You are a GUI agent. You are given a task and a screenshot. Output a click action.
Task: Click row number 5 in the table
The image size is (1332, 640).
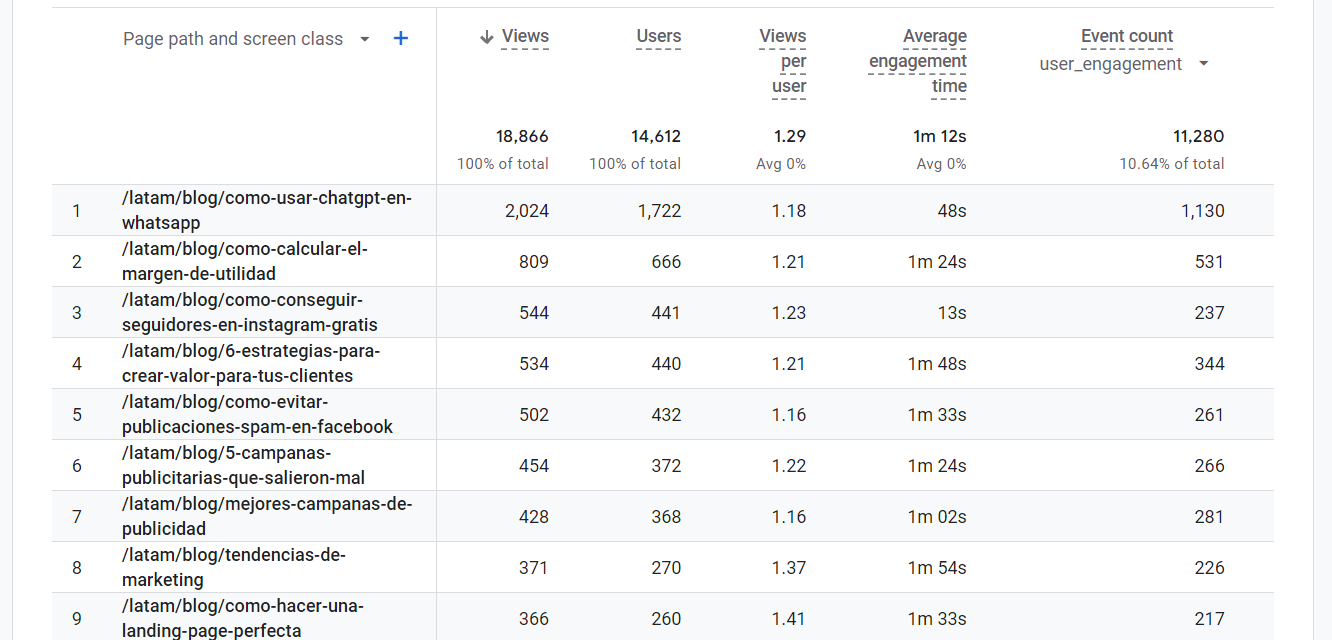77,414
